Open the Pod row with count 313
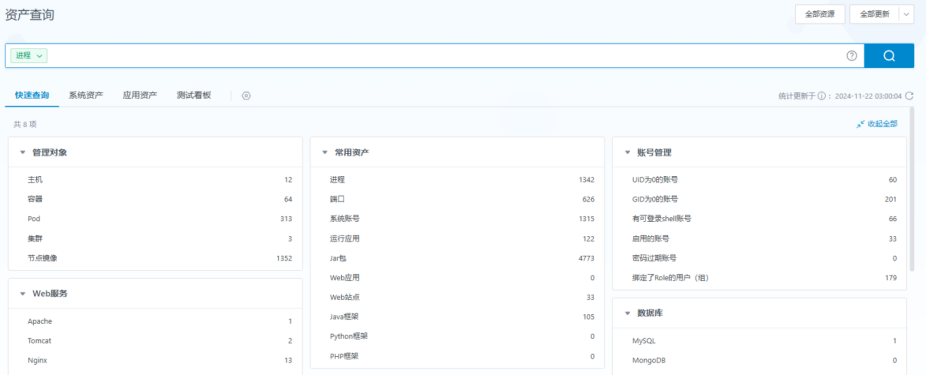926x375 pixels. tap(155, 219)
